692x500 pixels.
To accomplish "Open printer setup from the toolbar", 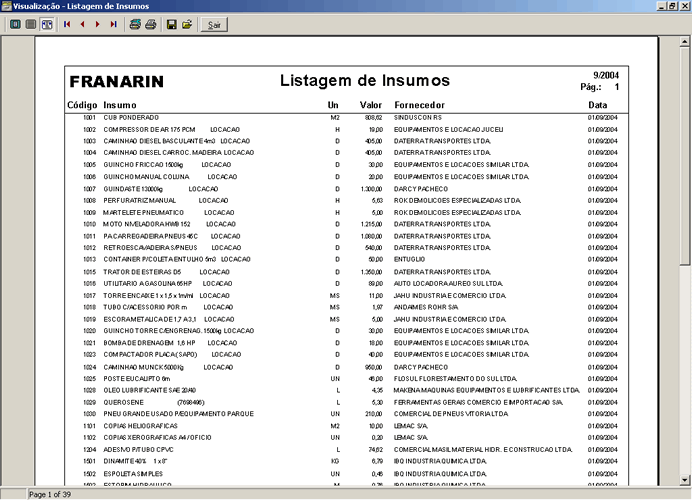I will pos(135,24).
